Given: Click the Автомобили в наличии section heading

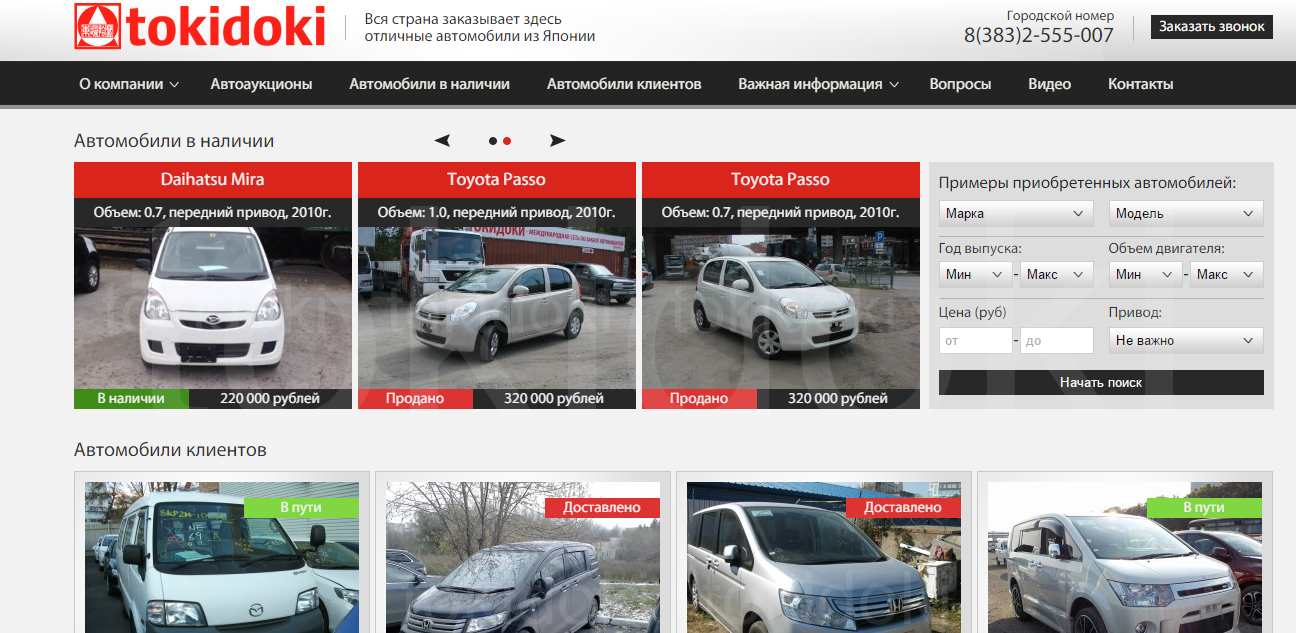Looking at the screenshot, I should [174, 141].
